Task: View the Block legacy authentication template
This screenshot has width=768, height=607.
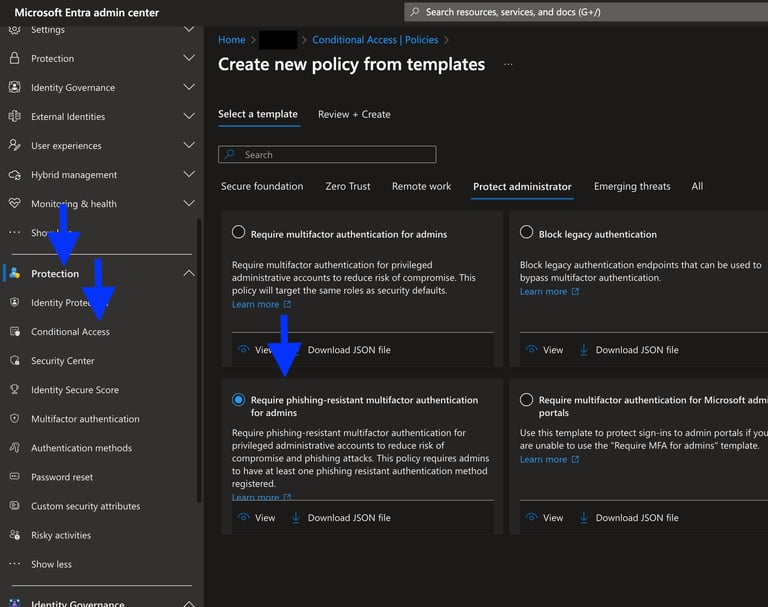Action: coord(546,350)
